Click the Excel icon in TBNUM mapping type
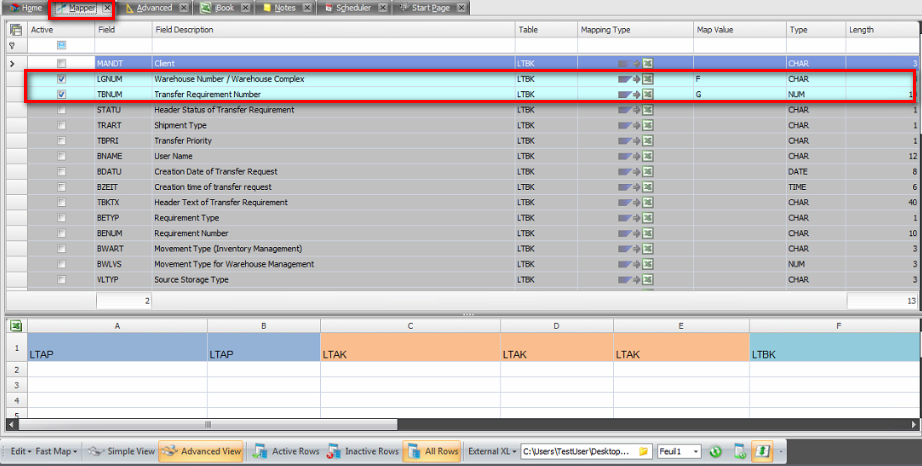This screenshot has width=922, height=466. [648, 94]
